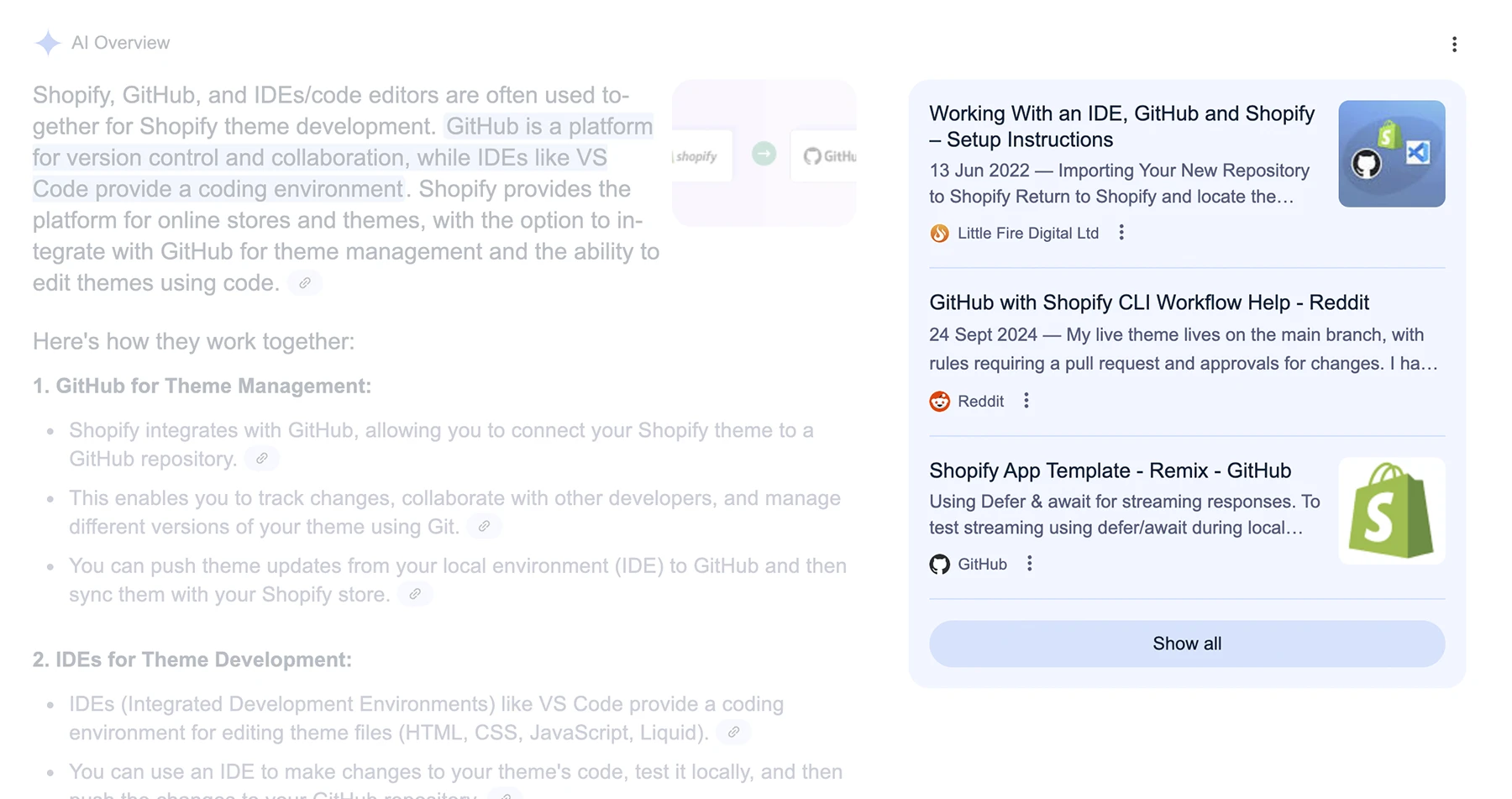Open AI Overview three-dot options menu

[x=1454, y=45]
